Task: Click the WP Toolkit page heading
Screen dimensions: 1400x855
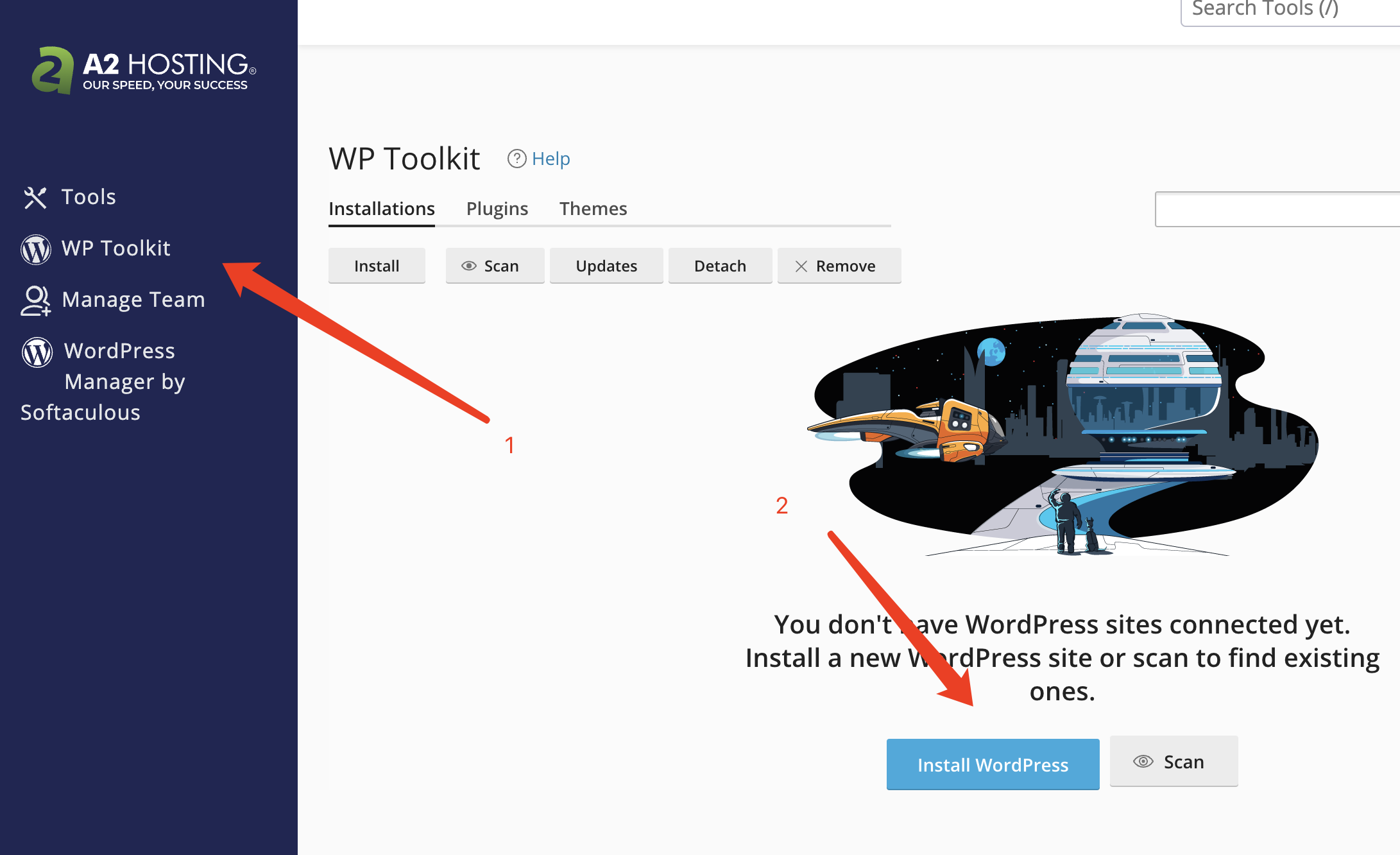Action: tap(404, 159)
